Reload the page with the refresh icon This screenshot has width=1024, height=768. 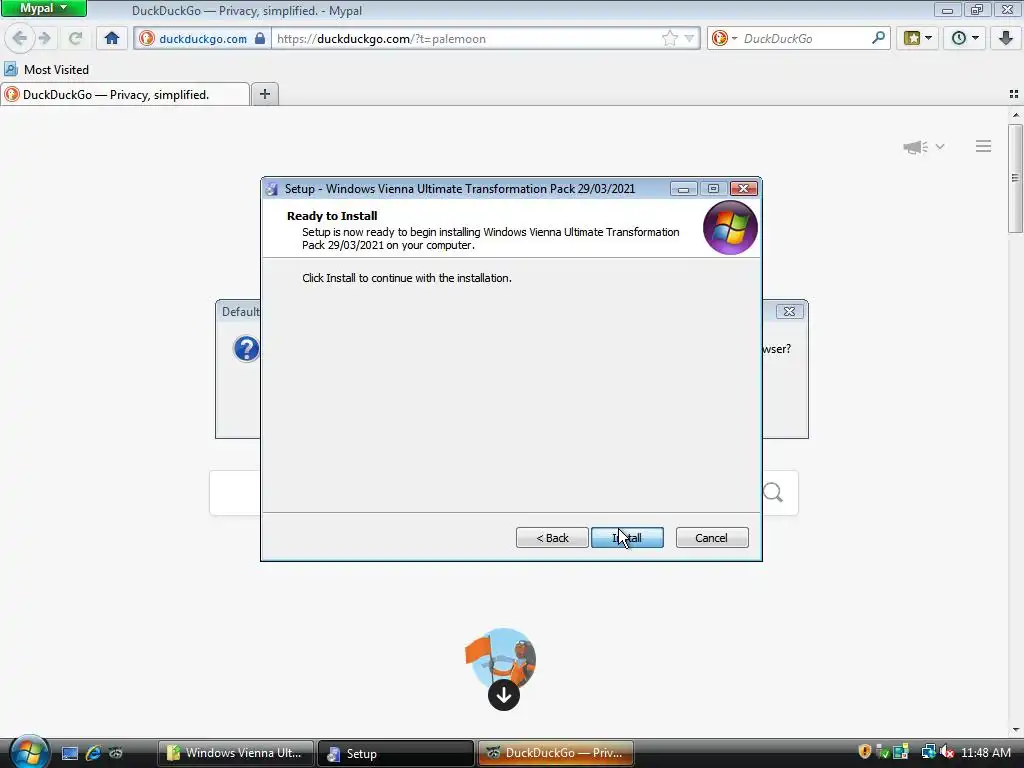click(76, 39)
